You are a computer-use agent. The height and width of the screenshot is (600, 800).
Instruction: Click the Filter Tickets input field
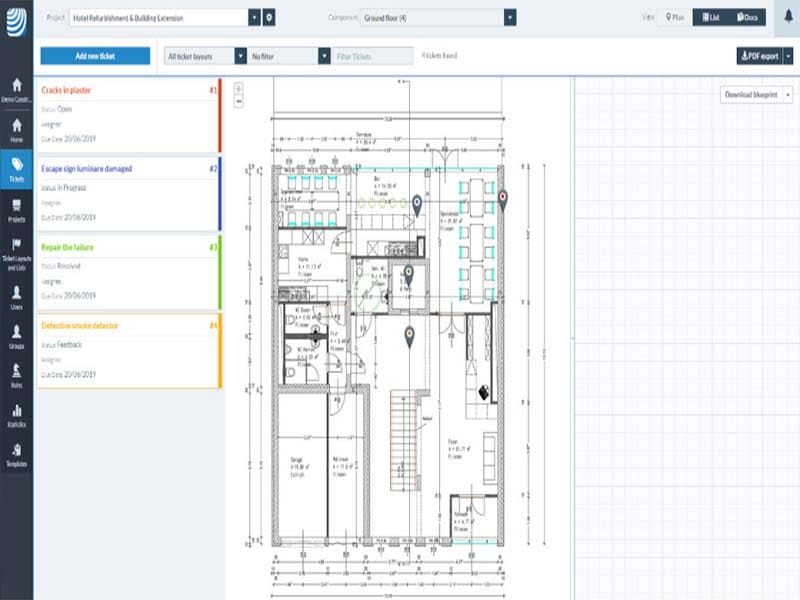coord(373,56)
